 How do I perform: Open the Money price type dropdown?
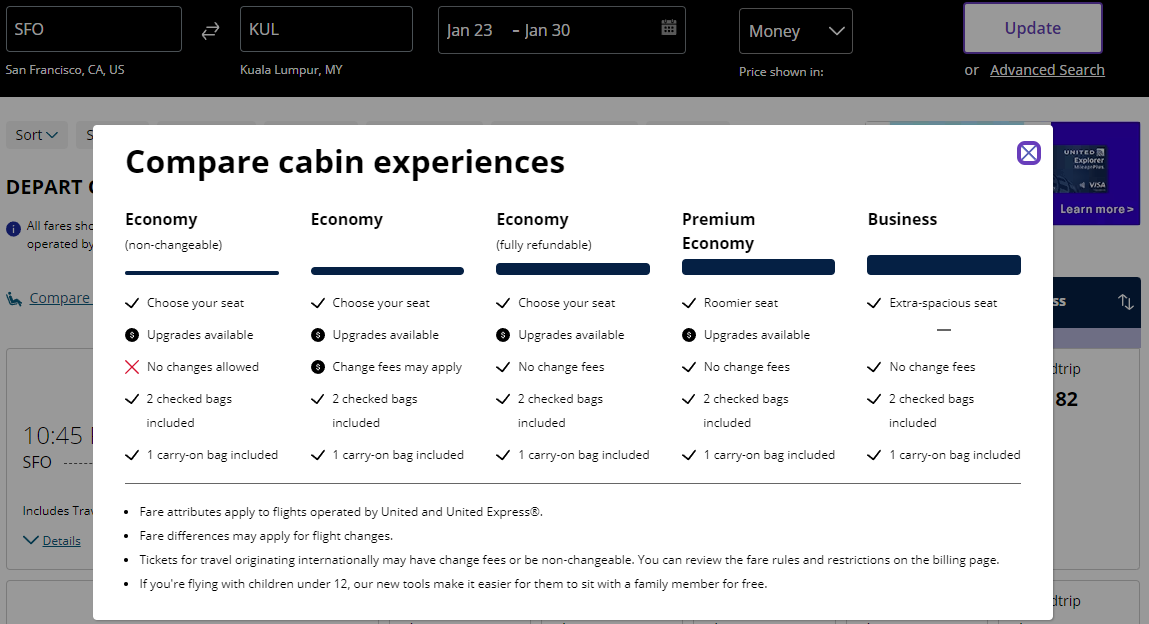point(795,31)
